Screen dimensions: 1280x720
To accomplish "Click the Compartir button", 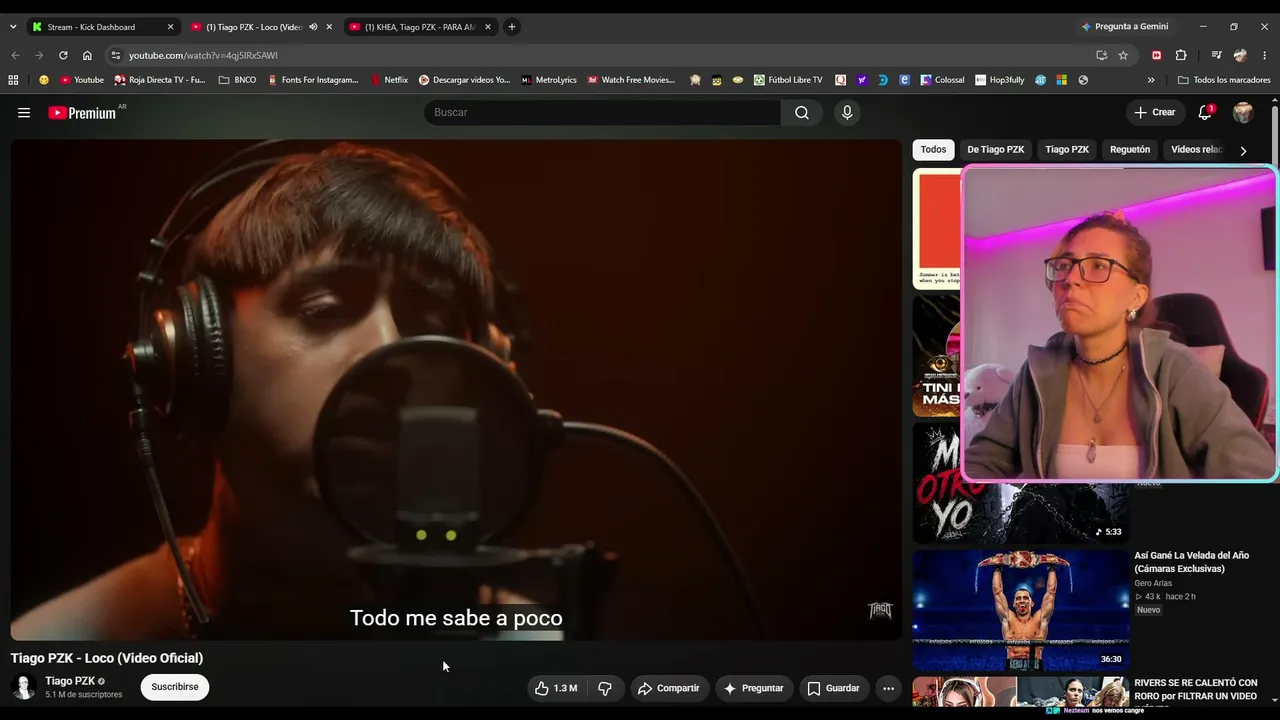I will pyautogui.click(x=669, y=688).
